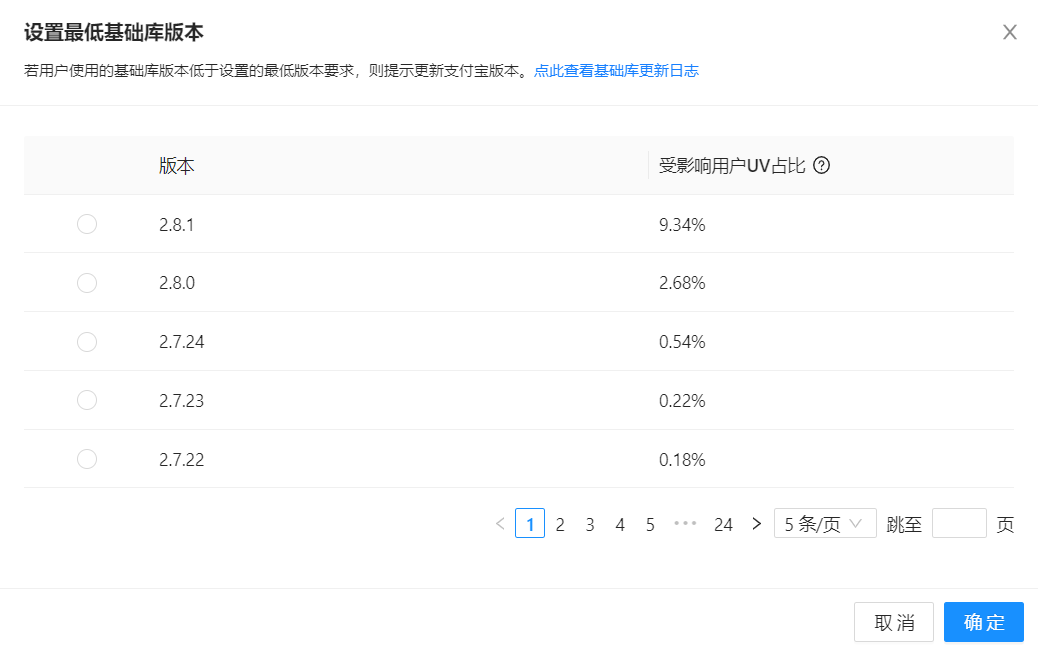Go to pagination page 2
The image size is (1038, 649).
pos(560,524)
